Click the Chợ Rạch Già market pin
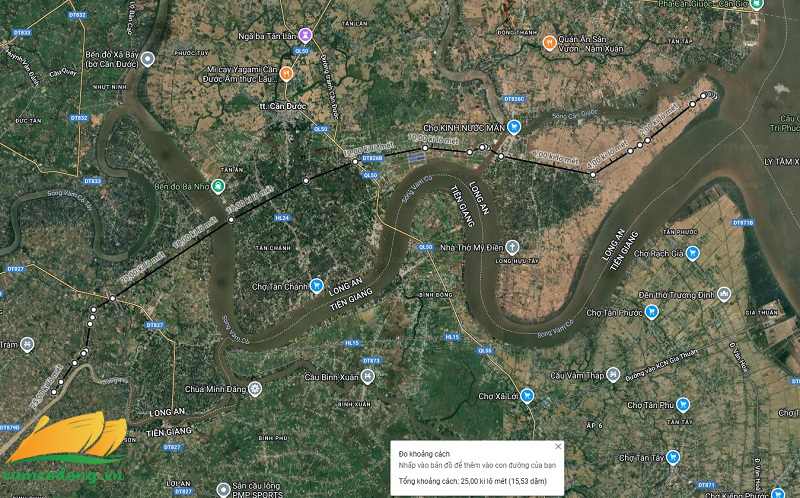The height and width of the screenshot is (498, 800). 692,253
